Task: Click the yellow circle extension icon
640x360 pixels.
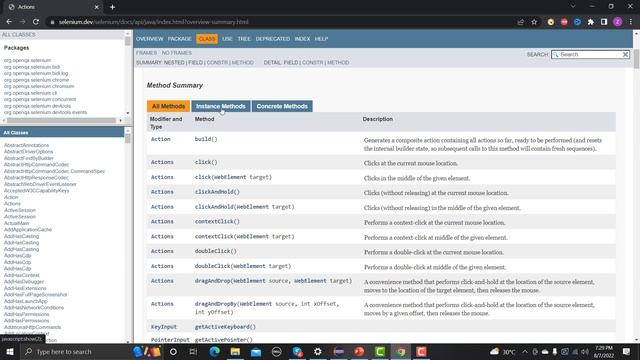Action: pyautogui.click(x=551, y=22)
